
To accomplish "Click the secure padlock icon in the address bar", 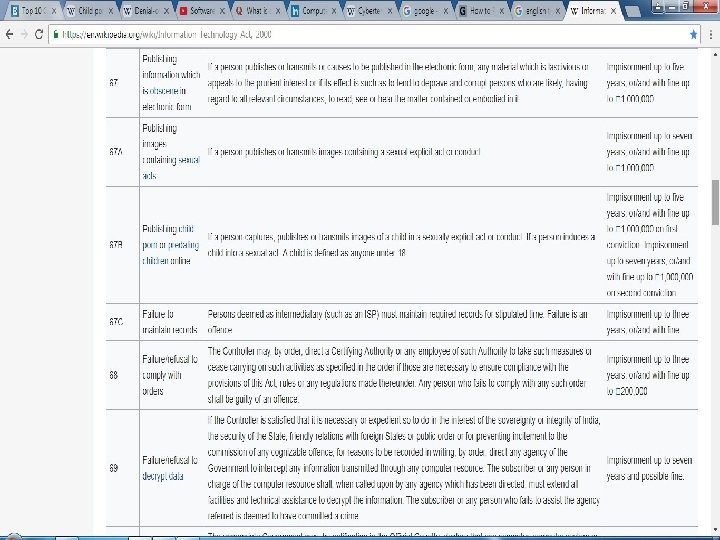I will point(56,34).
